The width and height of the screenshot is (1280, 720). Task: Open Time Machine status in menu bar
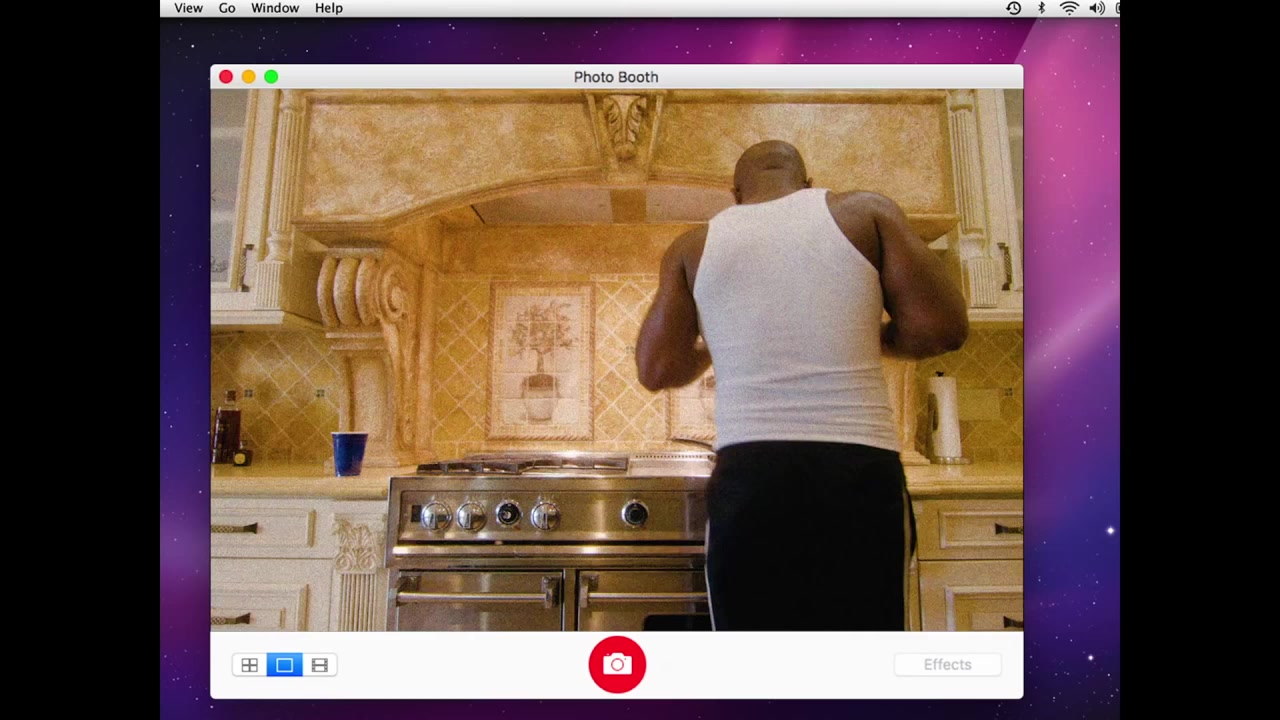[x=1014, y=8]
